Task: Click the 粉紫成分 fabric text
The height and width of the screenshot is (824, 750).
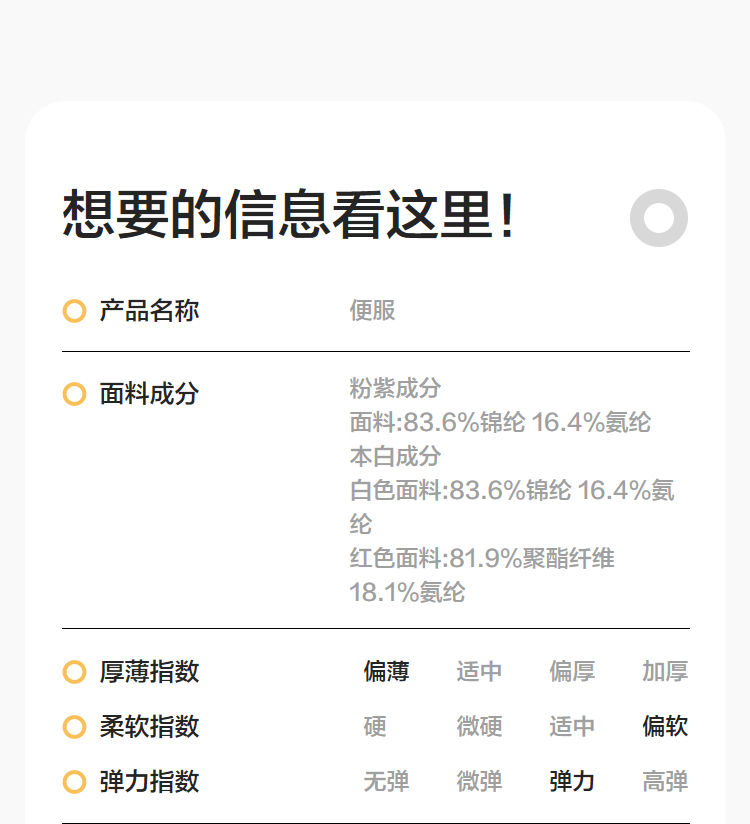Action: click(395, 388)
